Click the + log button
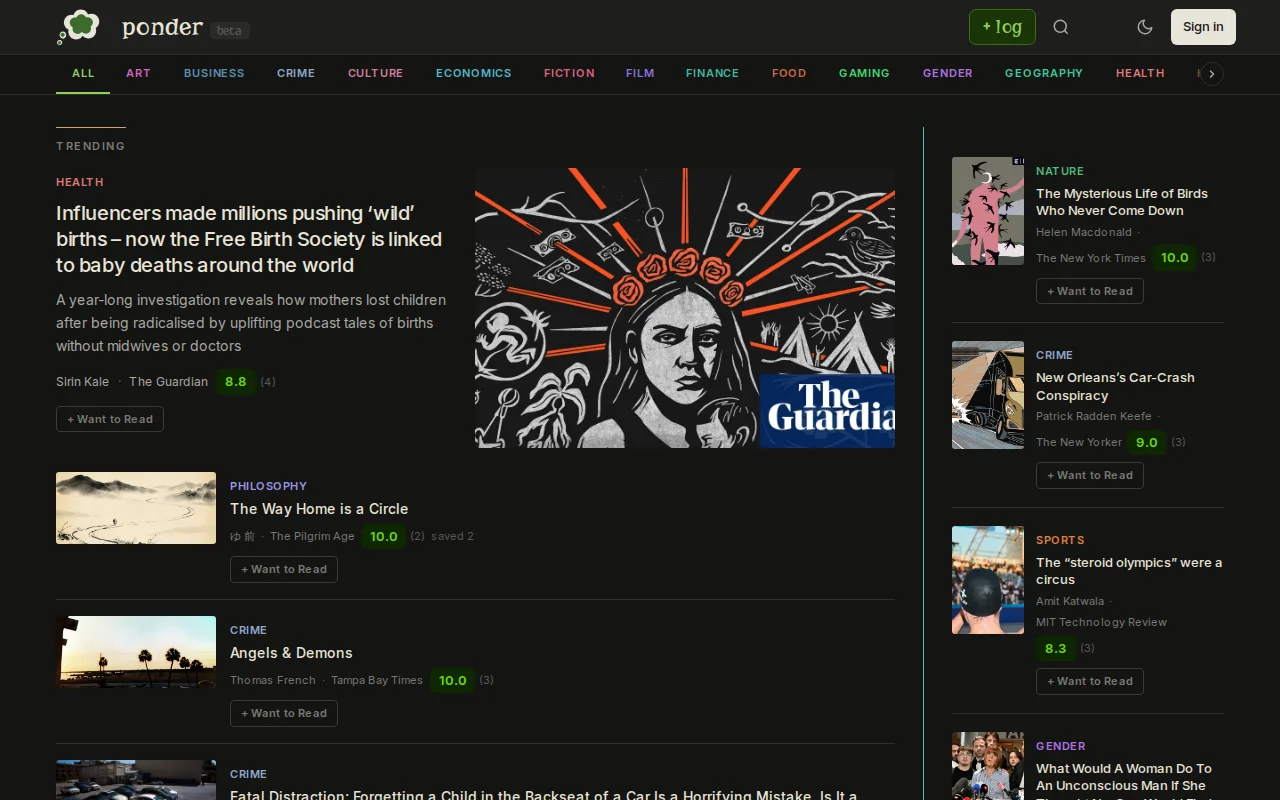 click(x=1002, y=27)
